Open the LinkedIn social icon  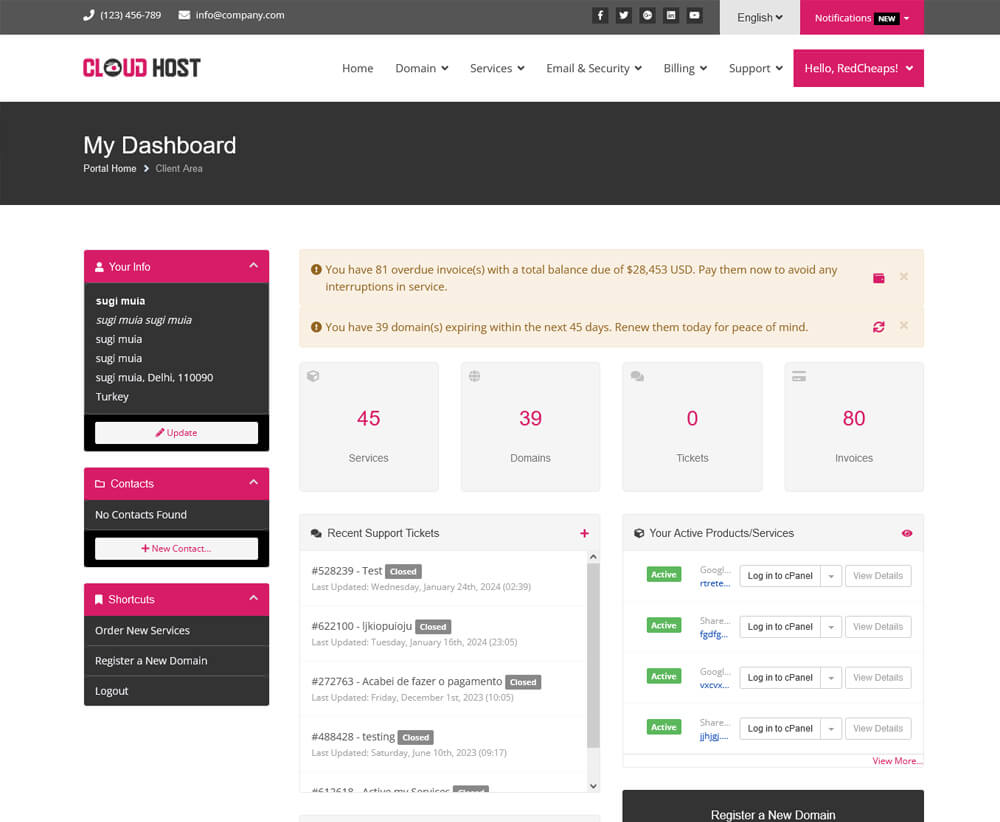coord(671,15)
